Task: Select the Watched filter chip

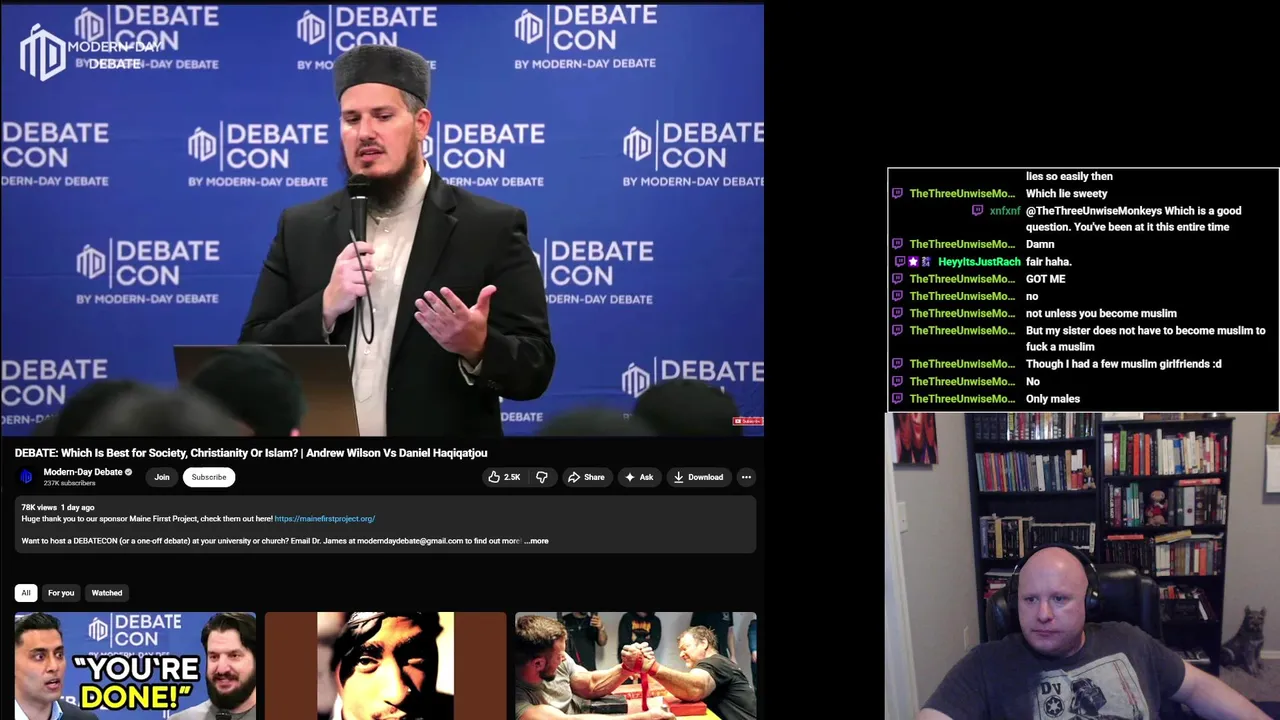Action: (x=107, y=593)
